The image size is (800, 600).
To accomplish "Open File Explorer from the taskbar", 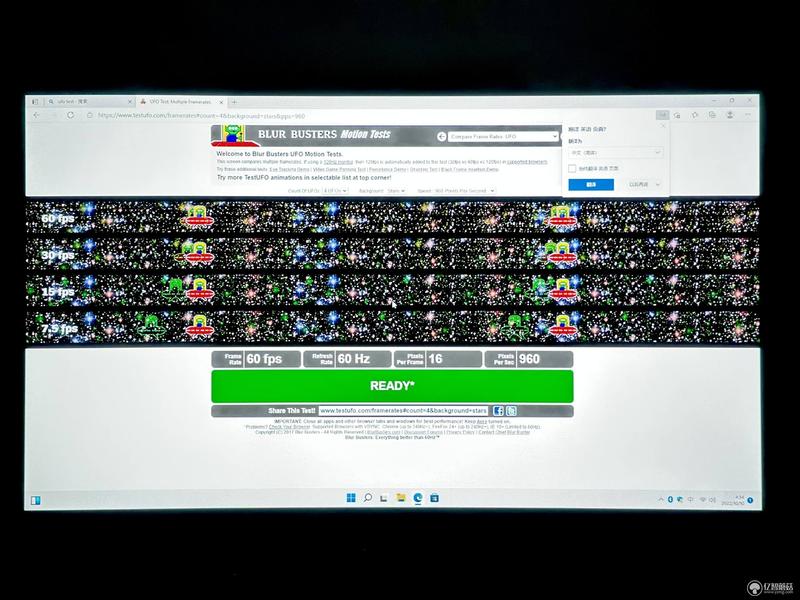I will [x=401, y=497].
